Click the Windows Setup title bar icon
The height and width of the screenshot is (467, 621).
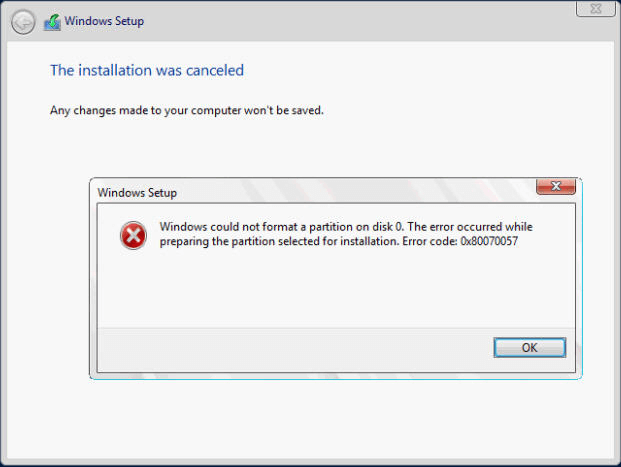point(52,21)
